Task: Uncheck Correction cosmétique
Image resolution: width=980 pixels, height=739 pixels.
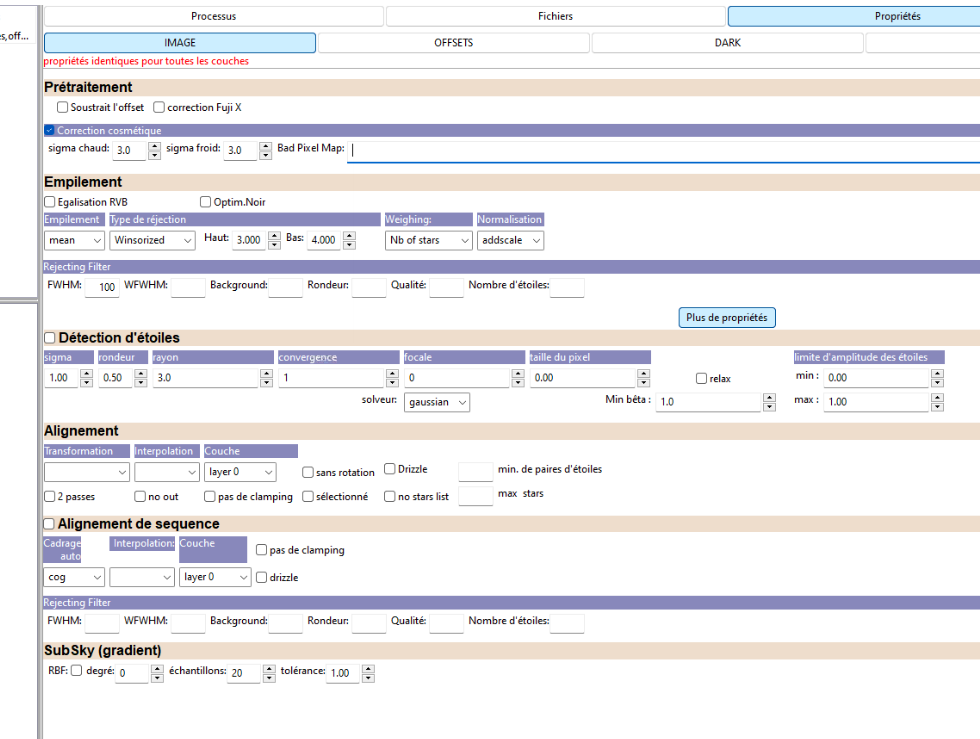Action: point(49,130)
